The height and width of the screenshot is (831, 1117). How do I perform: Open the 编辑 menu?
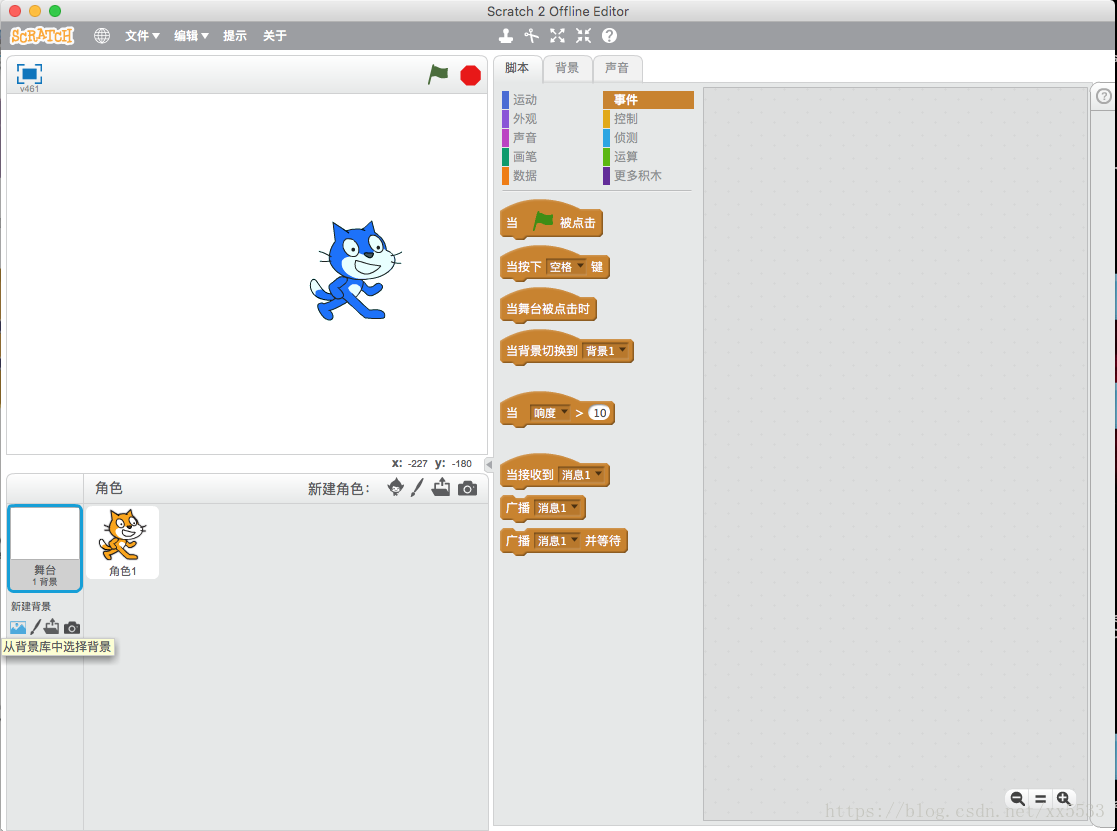click(x=191, y=36)
